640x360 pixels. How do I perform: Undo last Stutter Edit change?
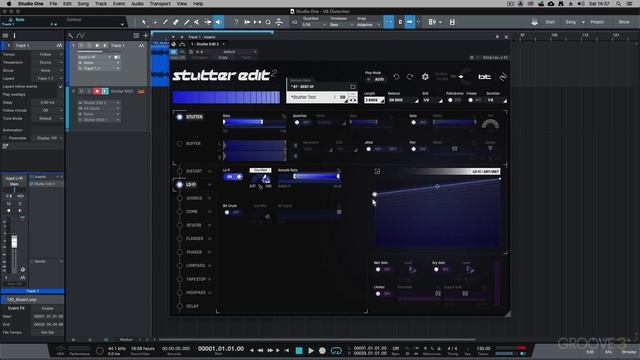(396, 77)
